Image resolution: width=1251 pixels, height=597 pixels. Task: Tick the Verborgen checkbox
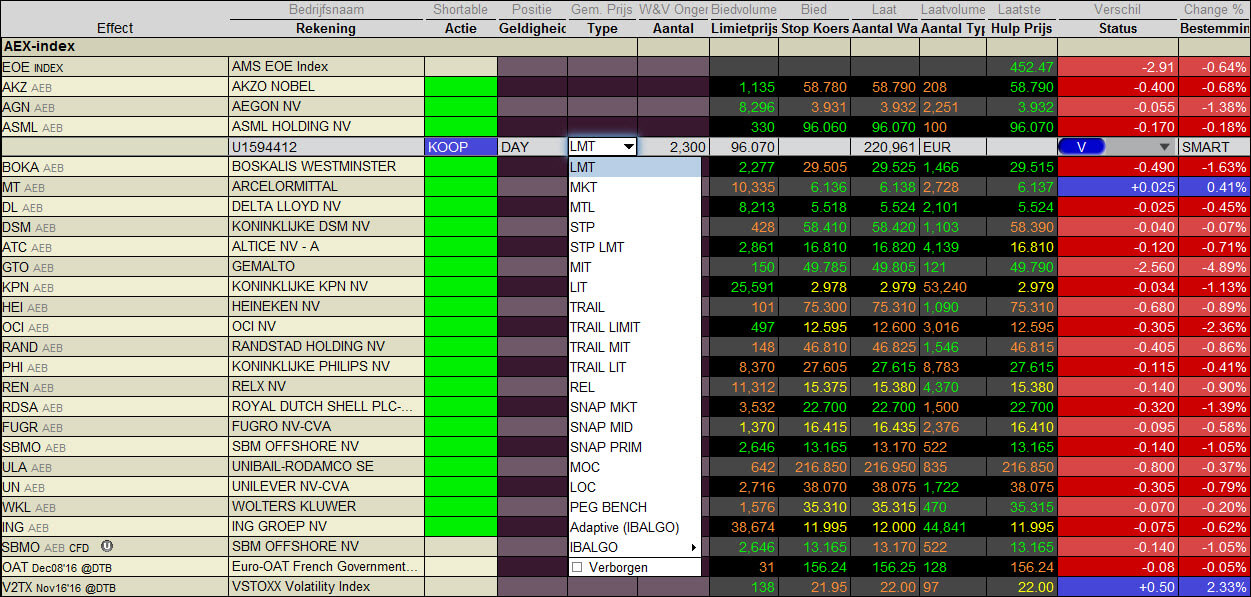(576, 567)
